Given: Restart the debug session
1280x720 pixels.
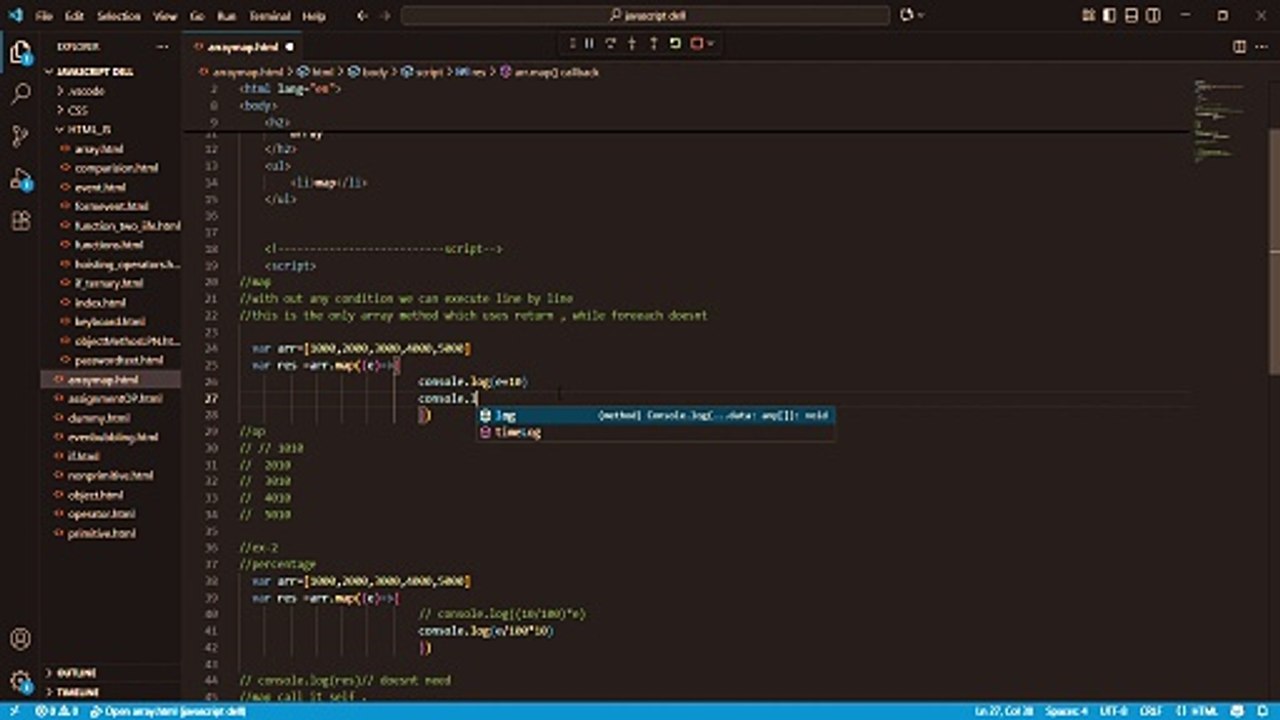Looking at the screenshot, I should tap(676, 43).
